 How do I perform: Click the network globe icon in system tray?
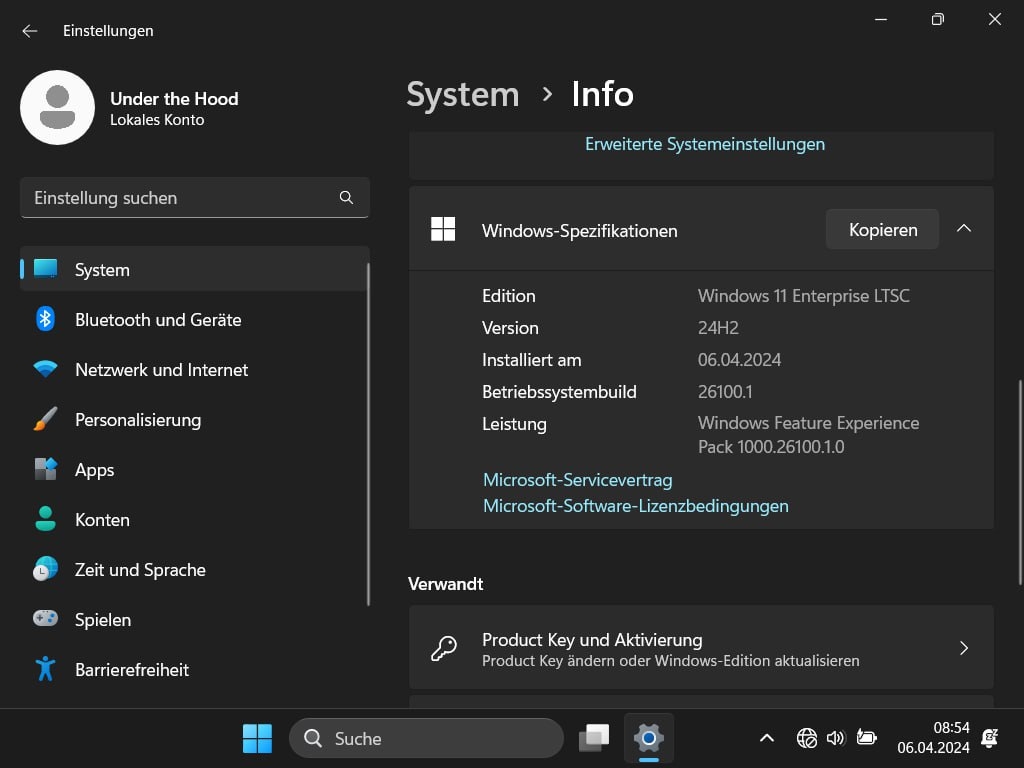tap(807, 739)
